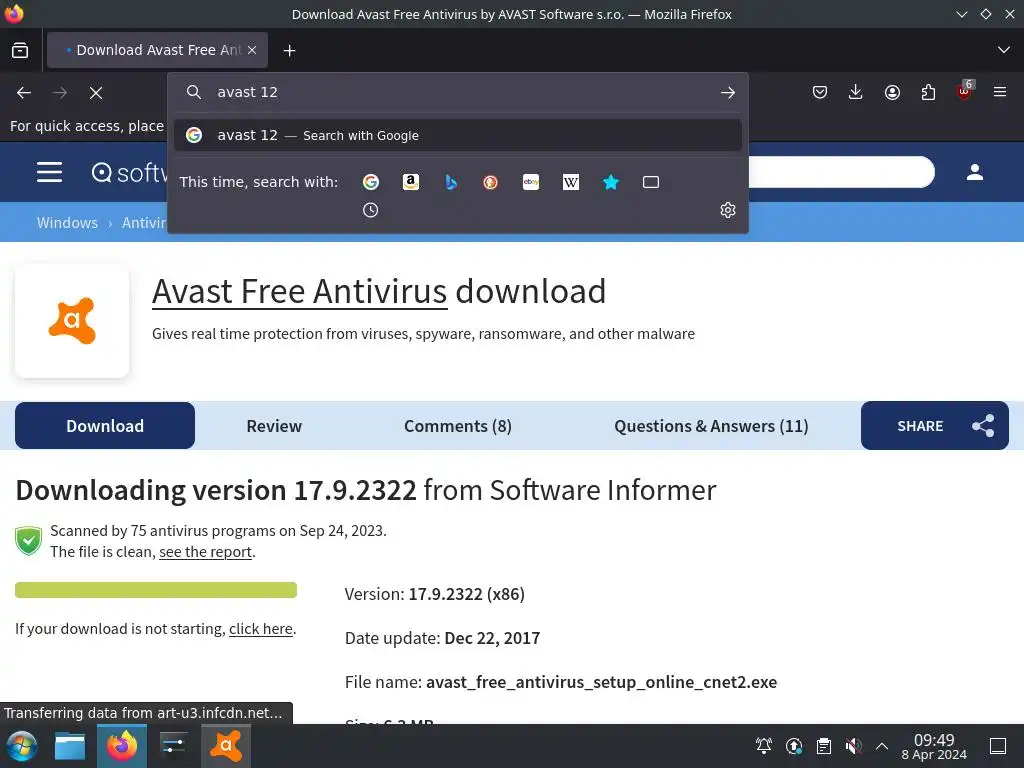Viewport: 1024px width, 768px height.
Task: Click the SHARE button
Action: (x=935, y=426)
